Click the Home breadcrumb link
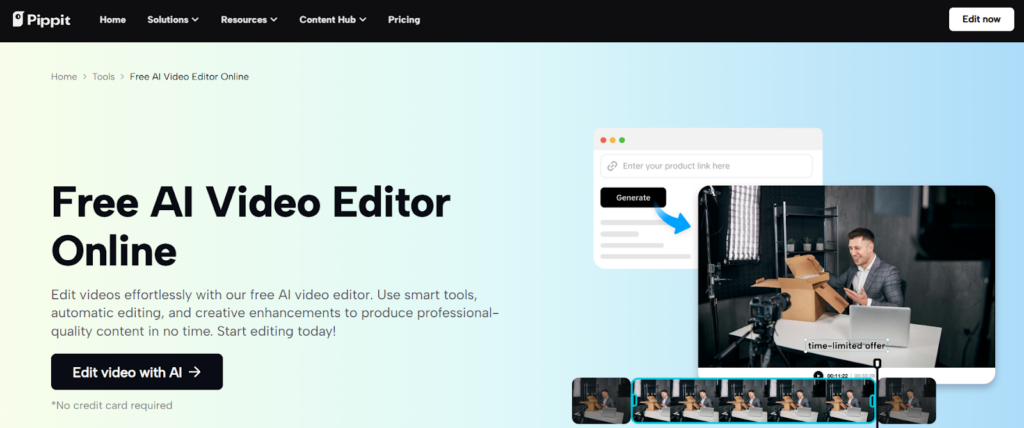The height and width of the screenshot is (428, 1024). (x=64, y=77)
